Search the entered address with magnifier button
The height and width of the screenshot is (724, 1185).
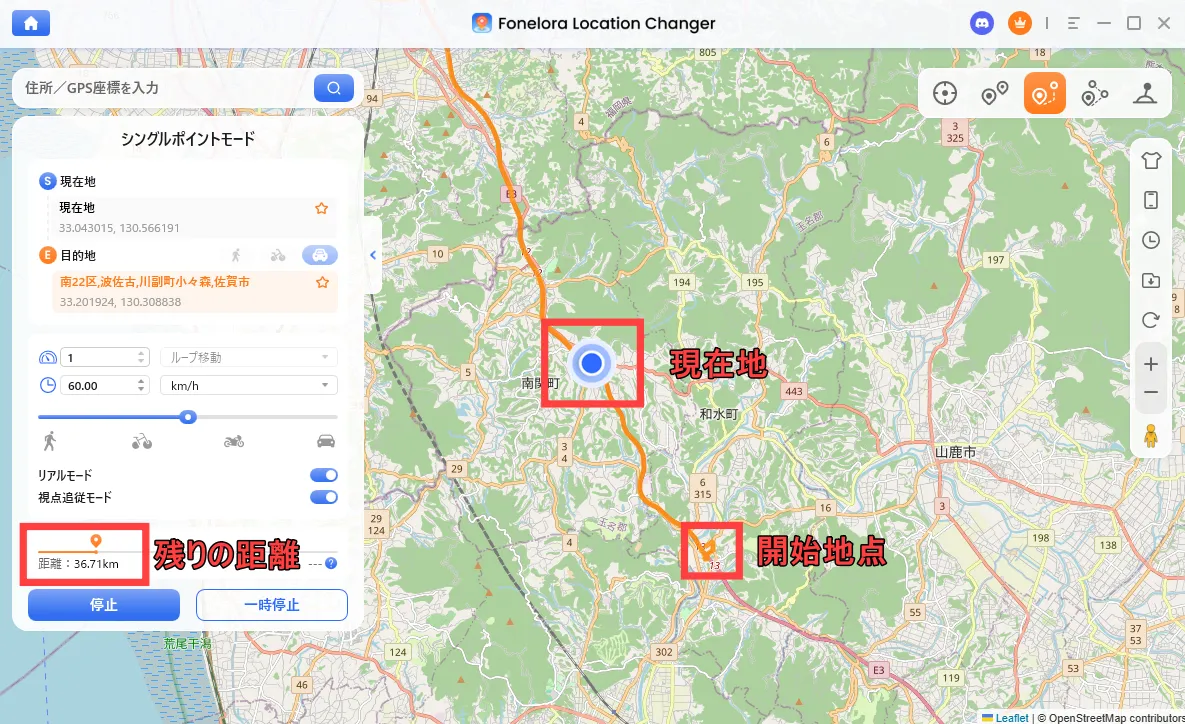(x=334, y=88)
